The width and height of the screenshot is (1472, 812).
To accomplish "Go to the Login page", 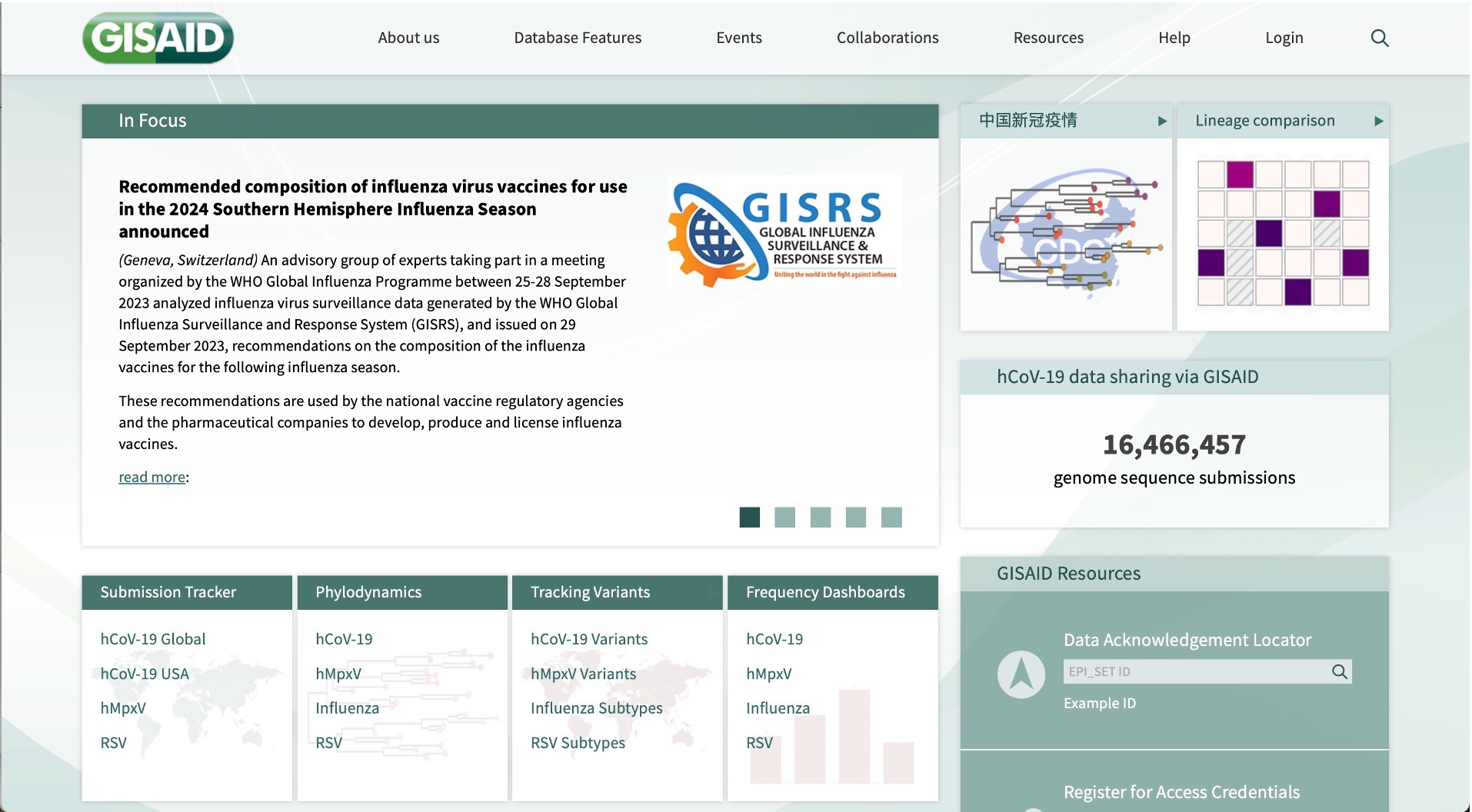I will (1284, 38).
